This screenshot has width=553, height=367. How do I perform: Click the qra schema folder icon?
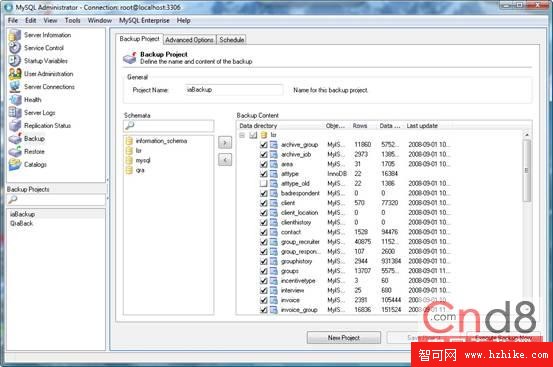[x=129, y=170]
